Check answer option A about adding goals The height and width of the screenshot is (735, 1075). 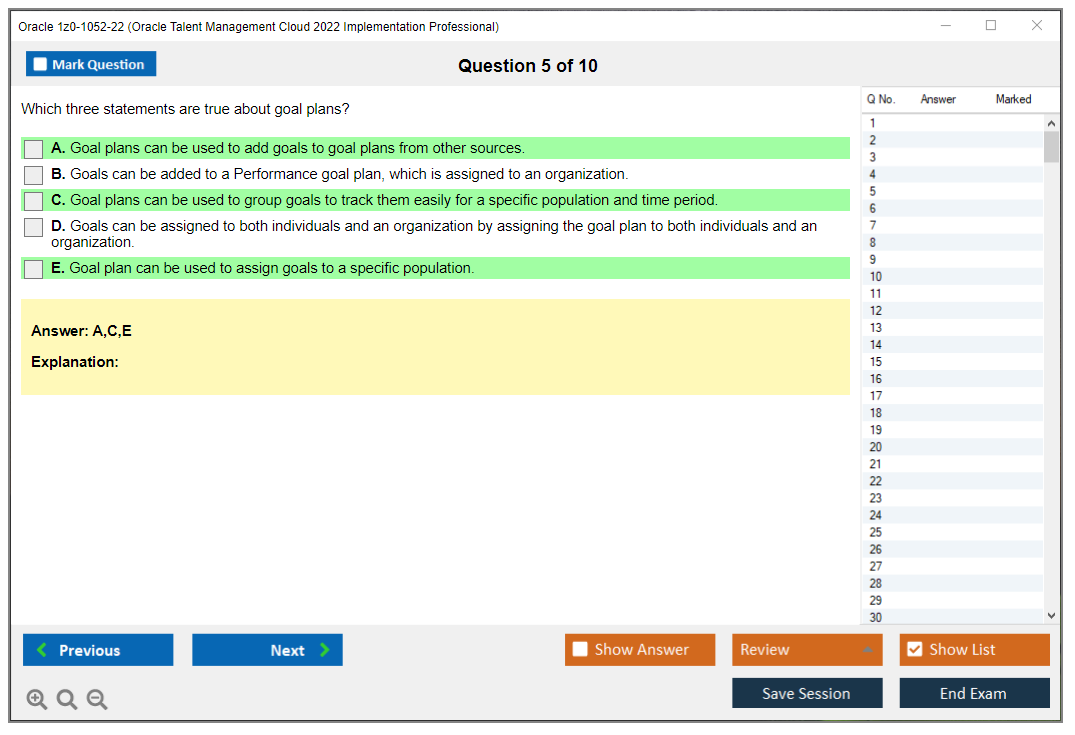32,148
